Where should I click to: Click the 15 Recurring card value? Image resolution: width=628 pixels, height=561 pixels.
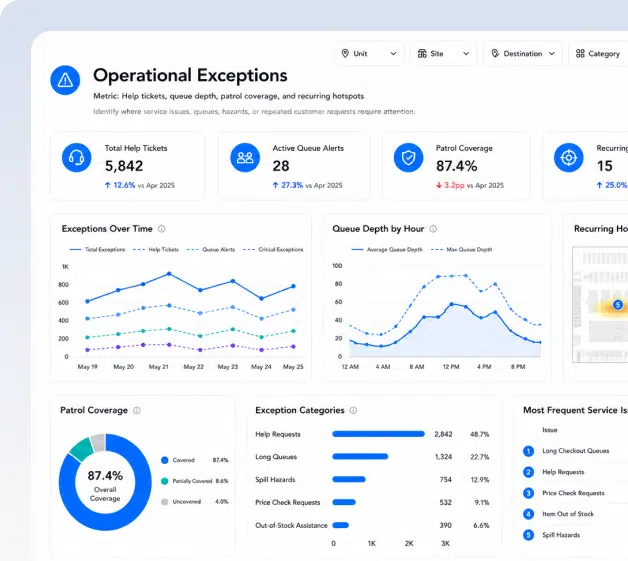(x=604, y=166)
